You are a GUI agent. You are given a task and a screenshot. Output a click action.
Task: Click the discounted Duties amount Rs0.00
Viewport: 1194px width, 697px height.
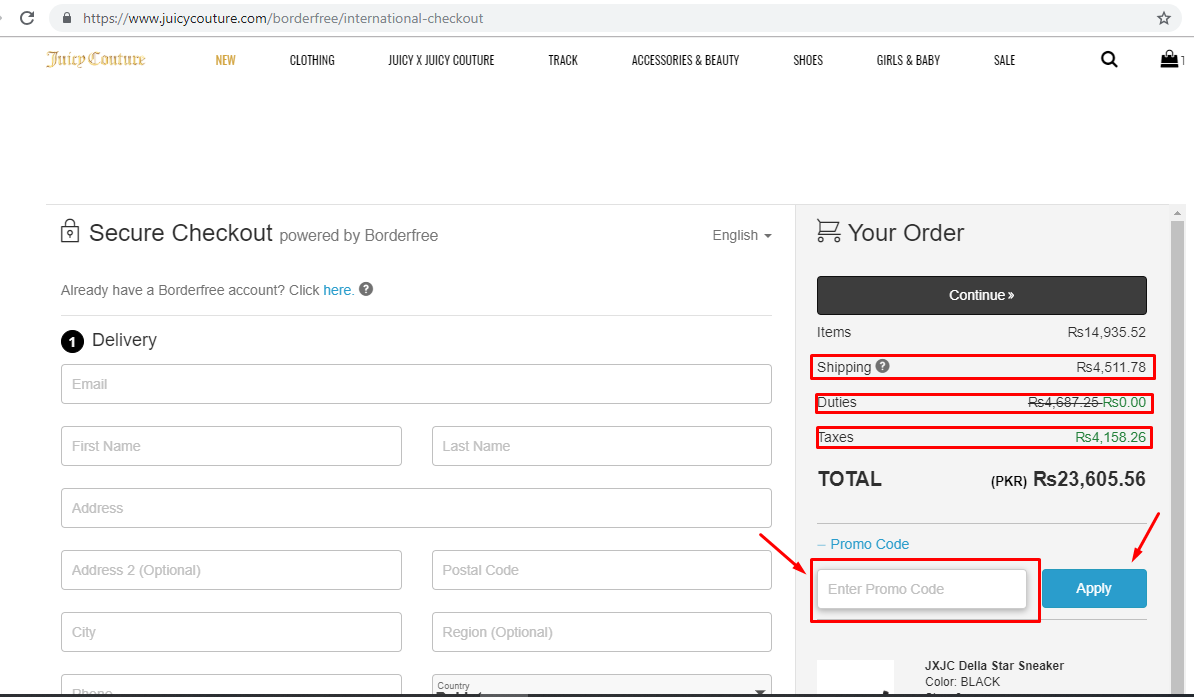click(x=1124, y=402)
